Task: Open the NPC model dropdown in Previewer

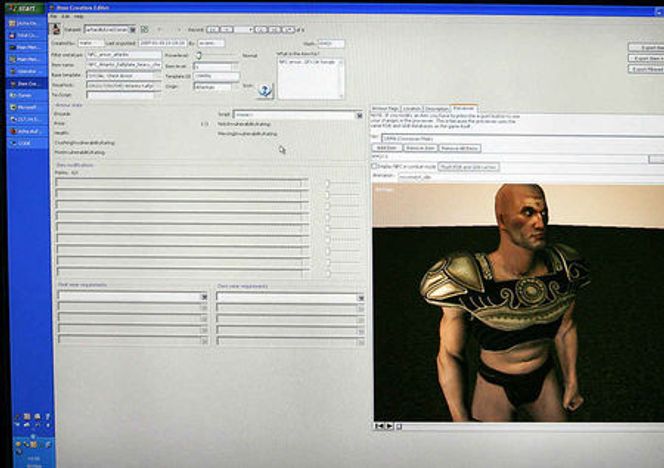Action: (x=523, y=138)
